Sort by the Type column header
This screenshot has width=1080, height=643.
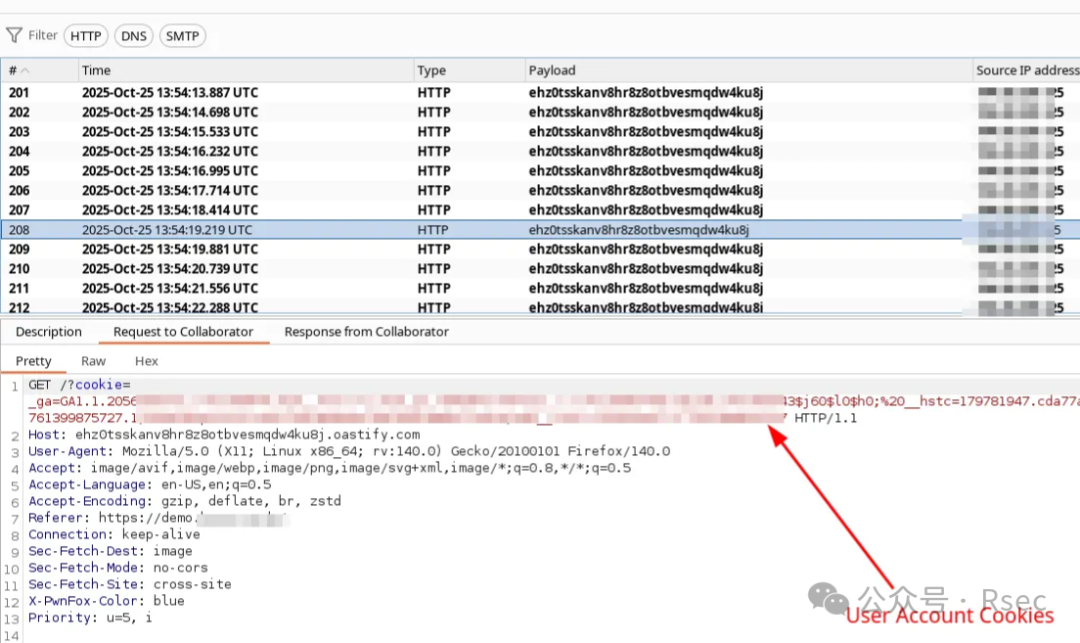tap(469, 70)
